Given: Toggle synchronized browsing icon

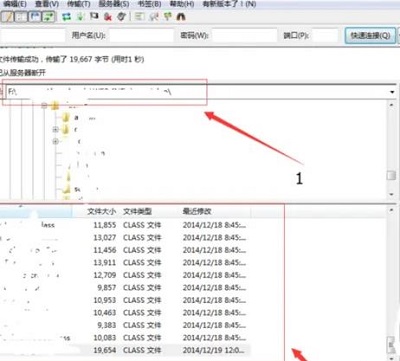Looking at the screenshot, I should point(168,17).
